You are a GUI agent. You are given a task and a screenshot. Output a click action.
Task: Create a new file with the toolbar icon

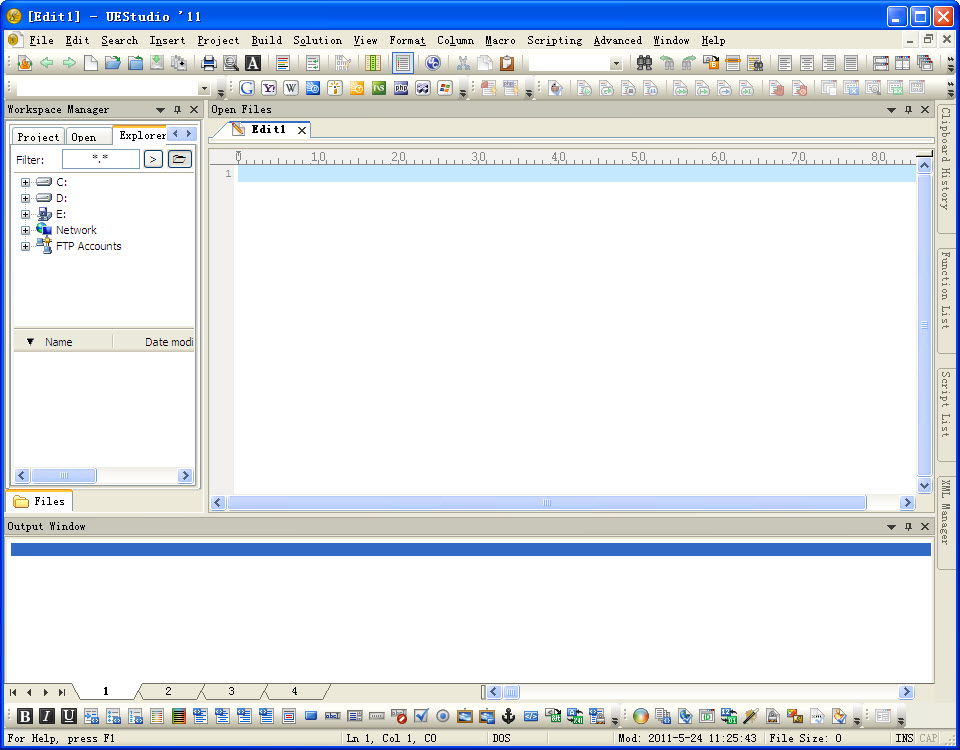(91, 63)
